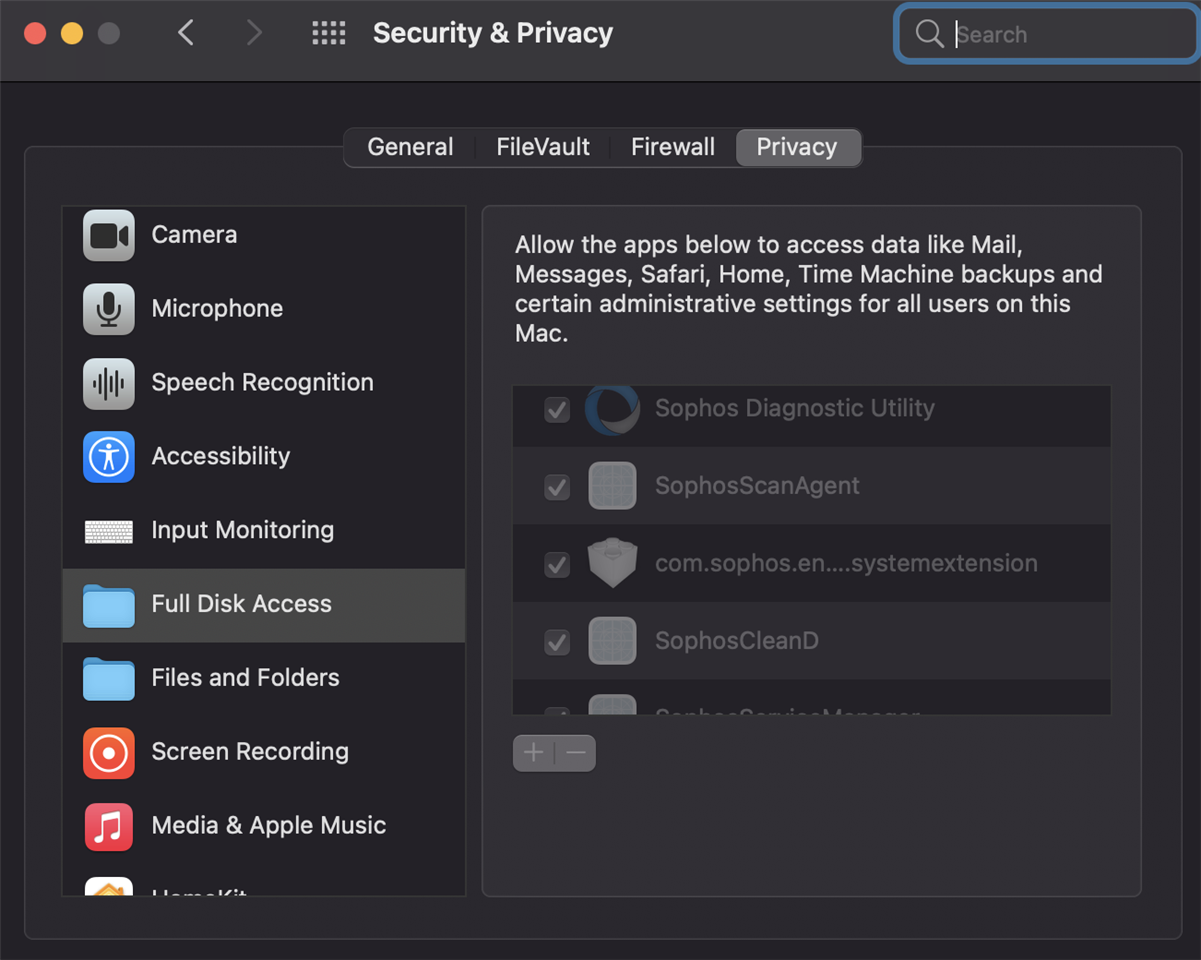
Task: Click the Microphone icon in the privacy list
Action: point(109,309)
